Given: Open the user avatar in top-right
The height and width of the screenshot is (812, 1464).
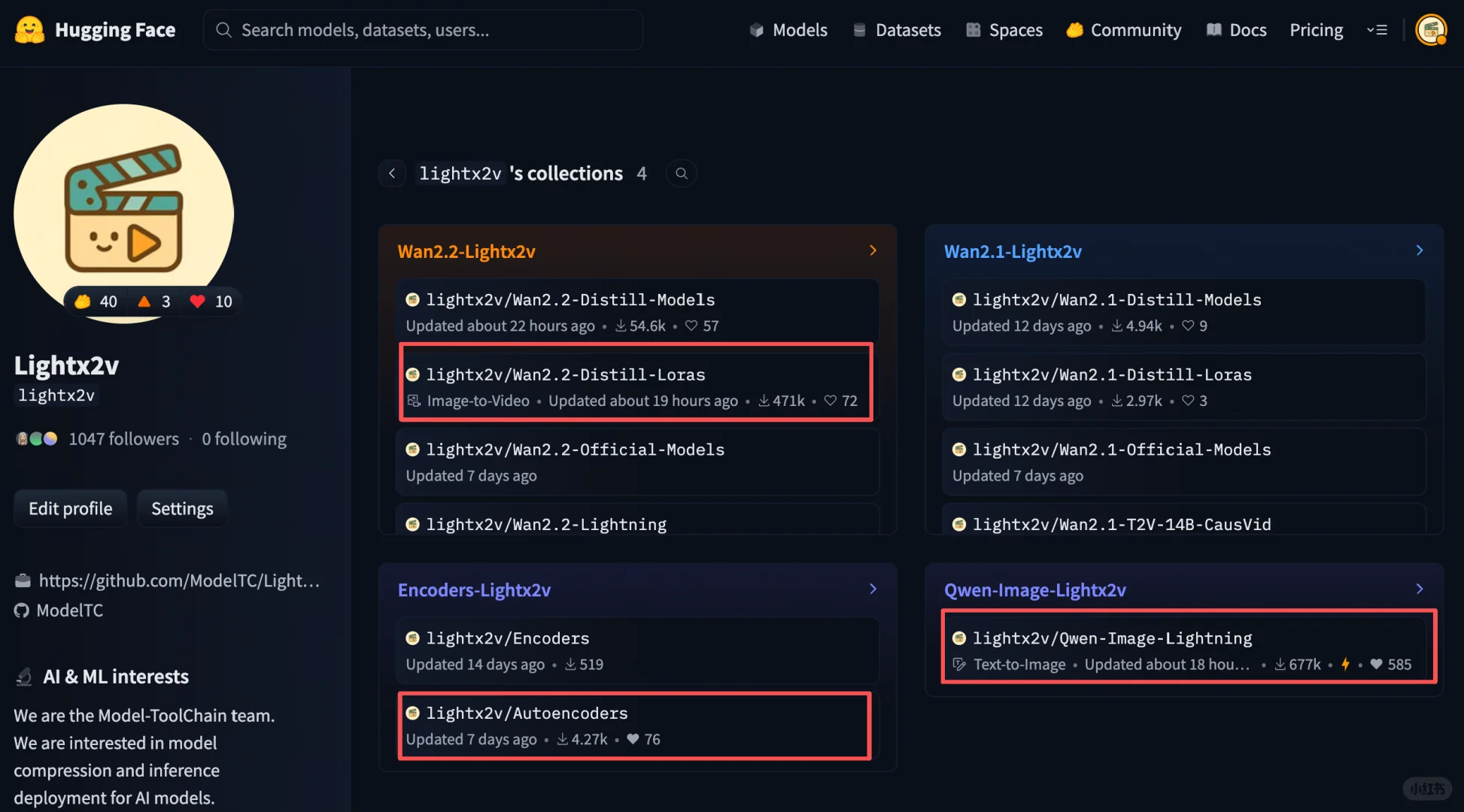Looking at the screenshot, I should [x=1430, y=30].
